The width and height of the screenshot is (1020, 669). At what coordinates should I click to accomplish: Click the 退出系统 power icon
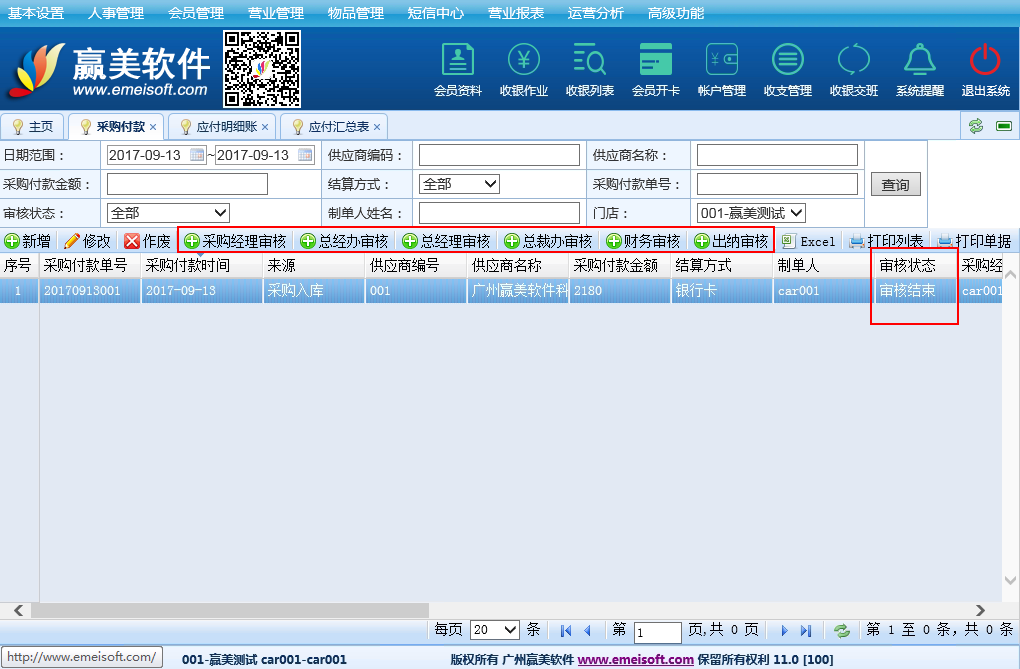point(985,61)
